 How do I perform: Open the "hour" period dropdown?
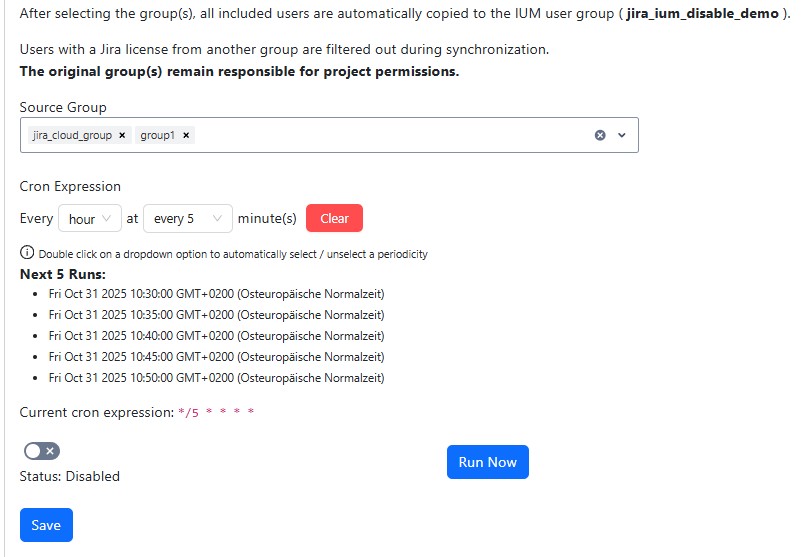[89, 218]
